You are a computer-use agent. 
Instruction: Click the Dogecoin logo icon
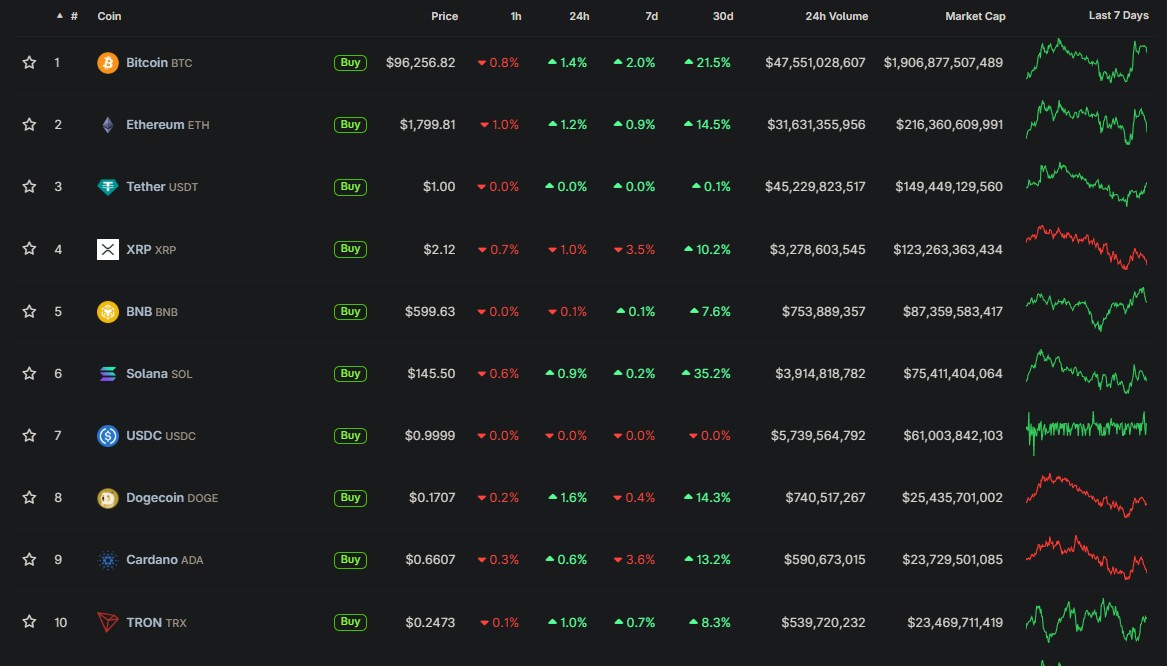pyautogui.click(x=108, y=498)
